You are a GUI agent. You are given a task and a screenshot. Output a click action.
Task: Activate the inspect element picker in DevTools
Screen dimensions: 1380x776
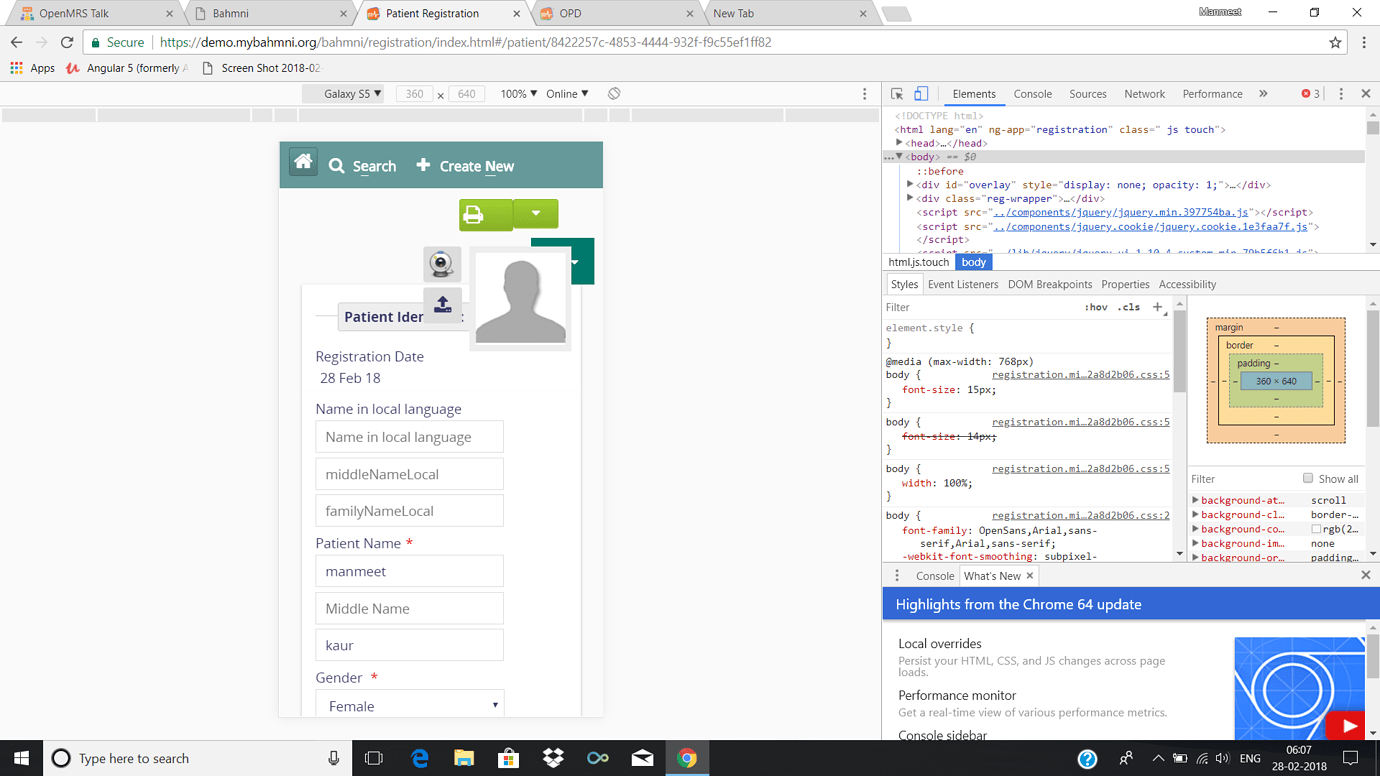(x=896, y=93)
